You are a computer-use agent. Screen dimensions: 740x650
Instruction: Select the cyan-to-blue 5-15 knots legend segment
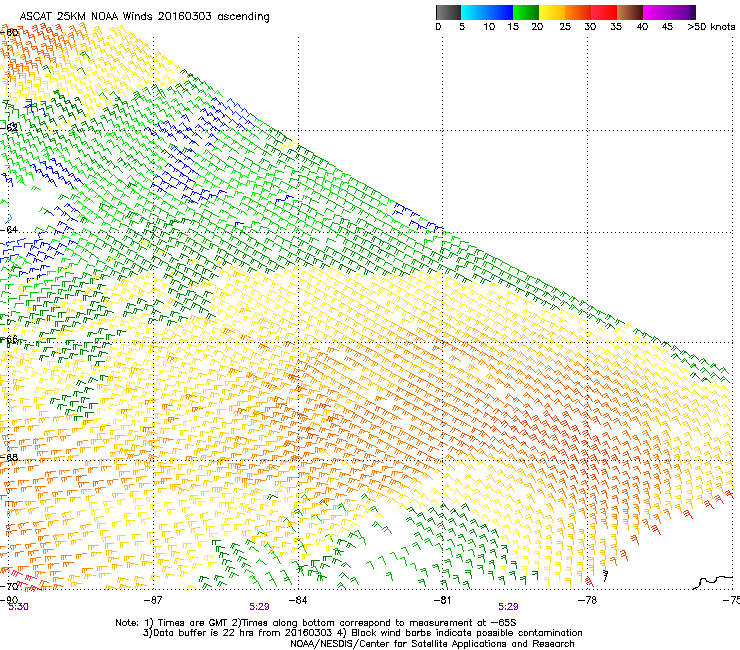pyautogui.click(x=487, y=12)
